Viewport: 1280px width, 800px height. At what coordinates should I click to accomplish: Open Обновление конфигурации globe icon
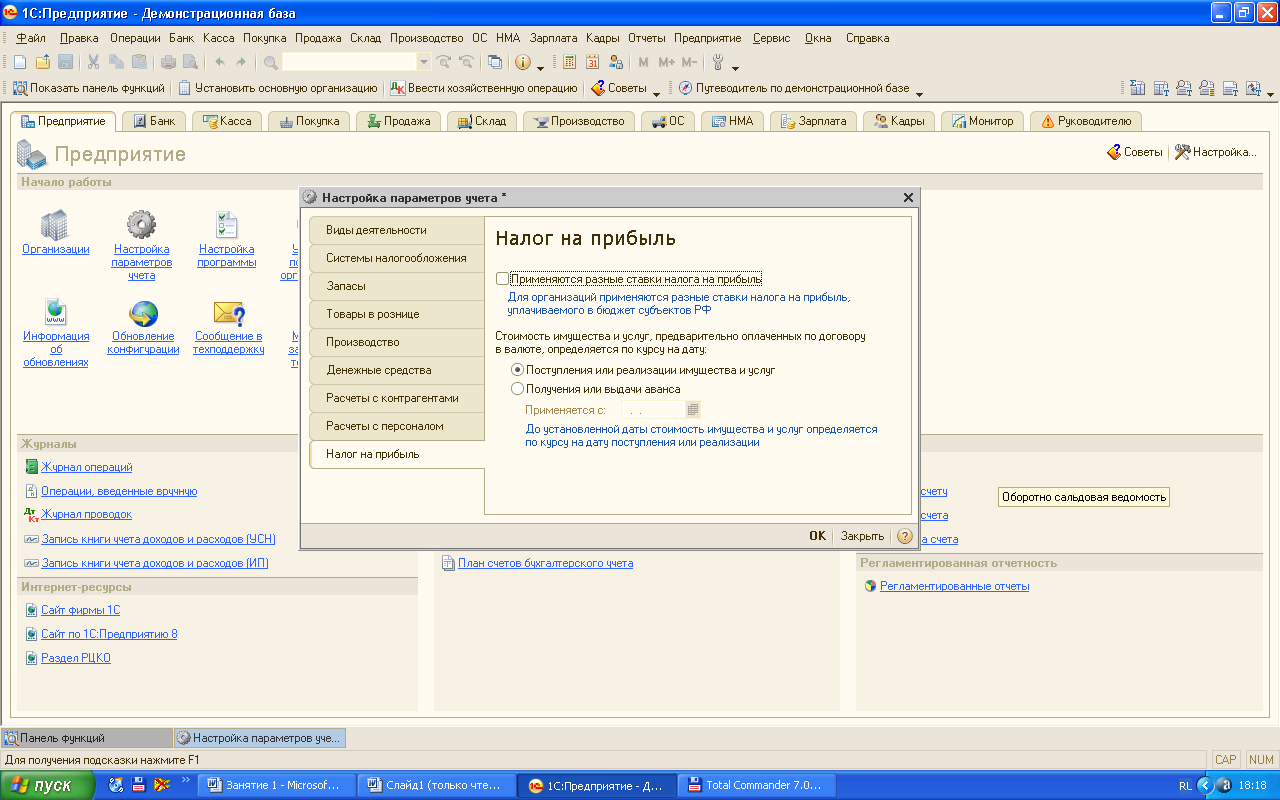[143, 313]
